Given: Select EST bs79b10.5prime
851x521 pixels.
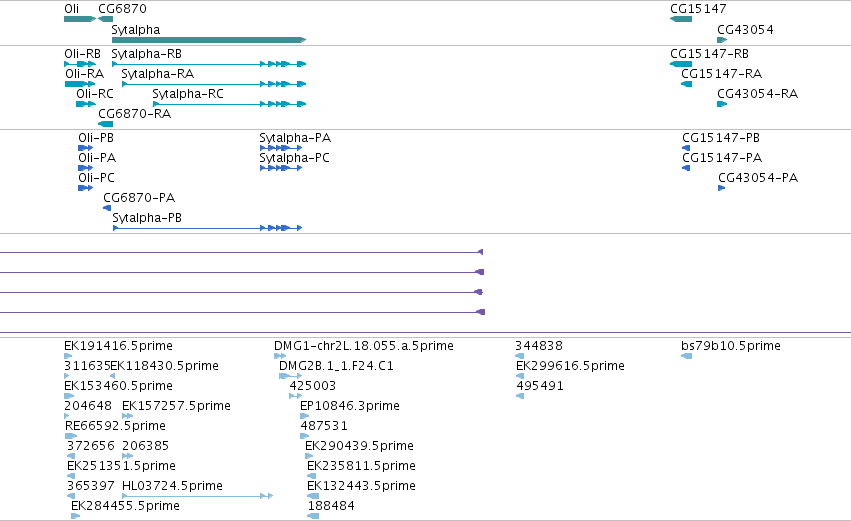Looking at the screenshot, I should click(687, 357).
